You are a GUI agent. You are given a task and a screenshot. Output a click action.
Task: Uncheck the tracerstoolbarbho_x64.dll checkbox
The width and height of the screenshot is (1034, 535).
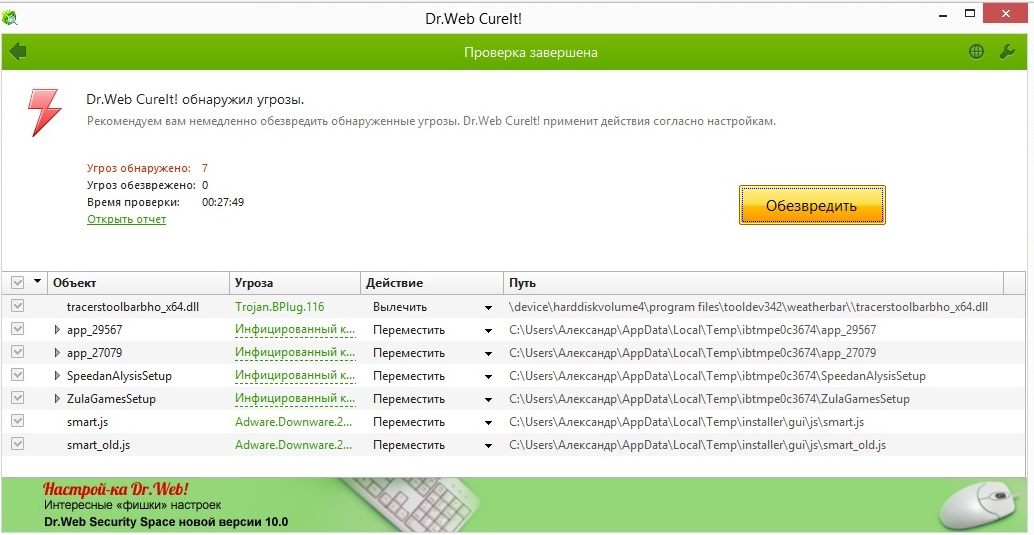(18, 306)
